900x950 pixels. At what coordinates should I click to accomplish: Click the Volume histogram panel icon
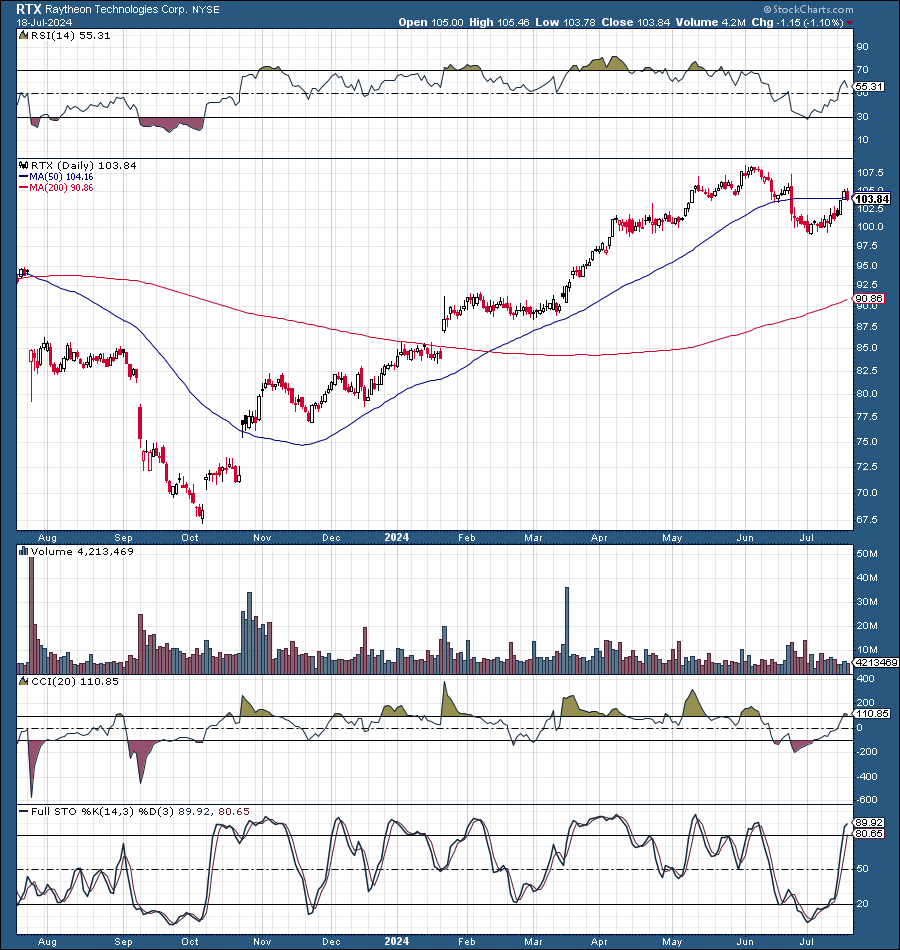pyautogui.click(x=22, y=551)
